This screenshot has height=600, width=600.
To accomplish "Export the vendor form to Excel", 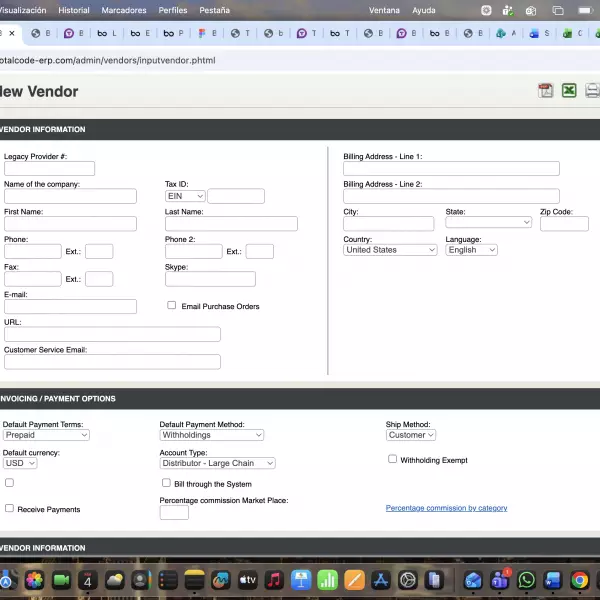I will pyautogui.click(x=569, y=91).
